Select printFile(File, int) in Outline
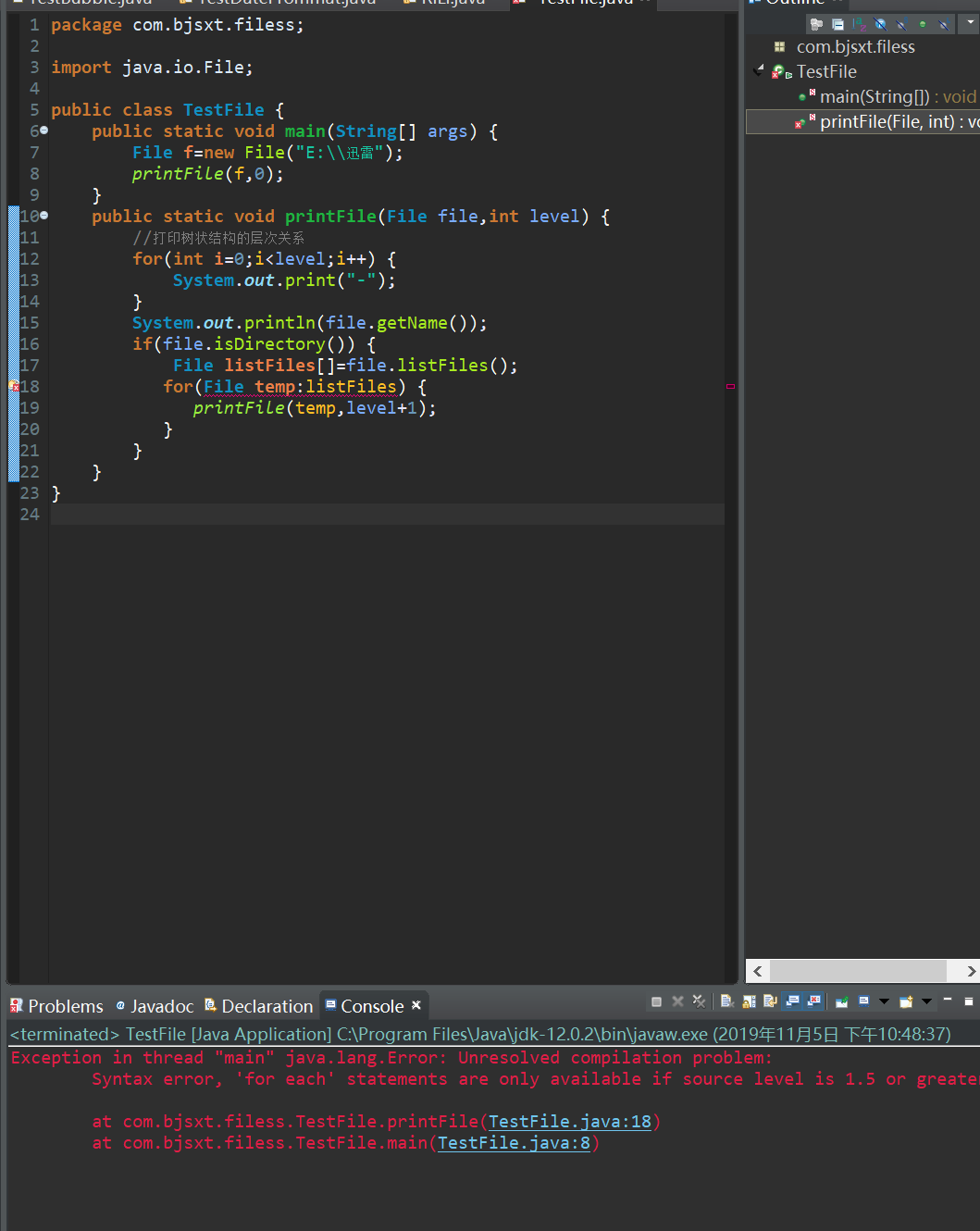Screen dimensions: 980x1231 point(862,121)
